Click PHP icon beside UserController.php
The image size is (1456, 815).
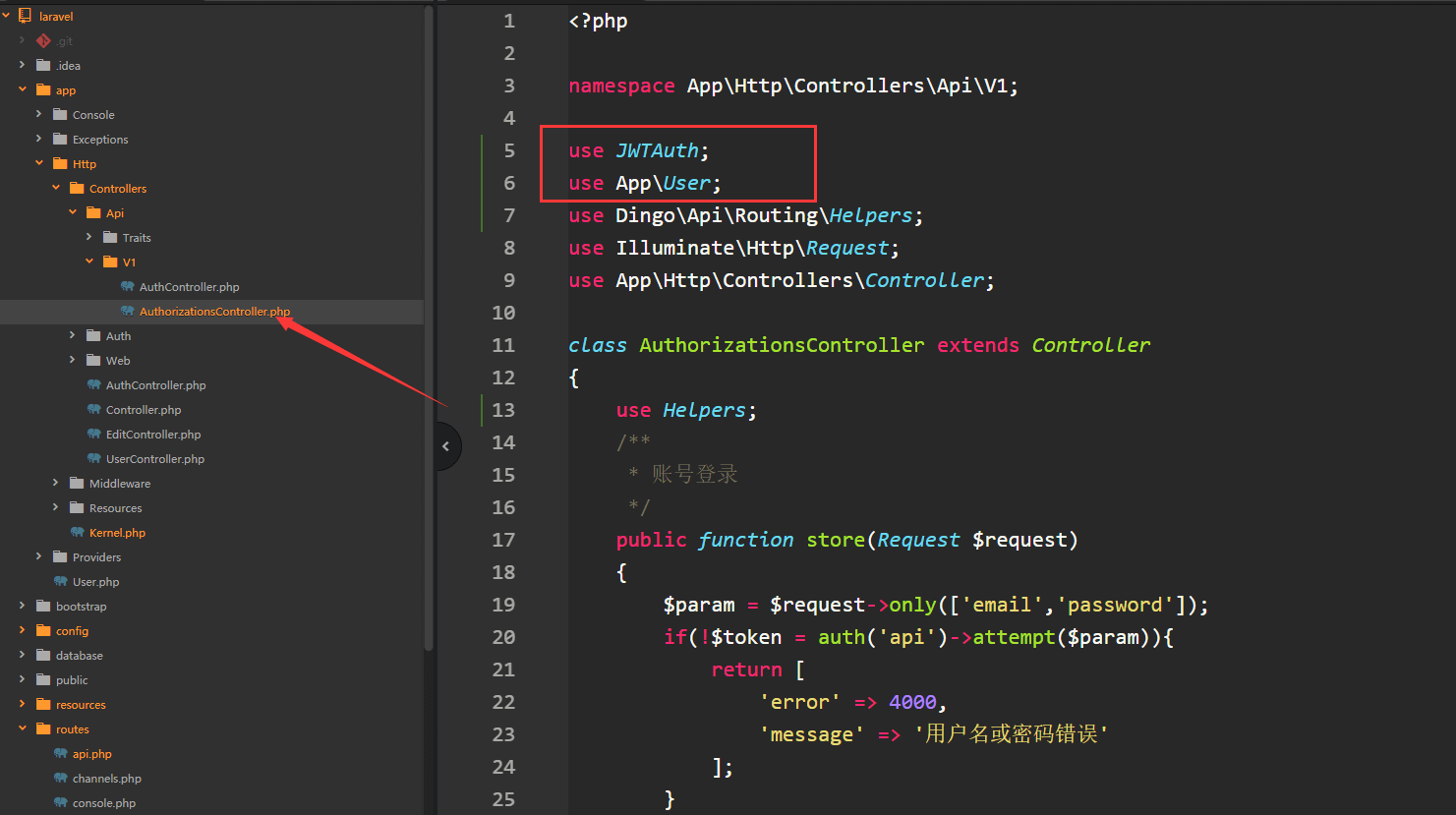(x=93, y=458)
